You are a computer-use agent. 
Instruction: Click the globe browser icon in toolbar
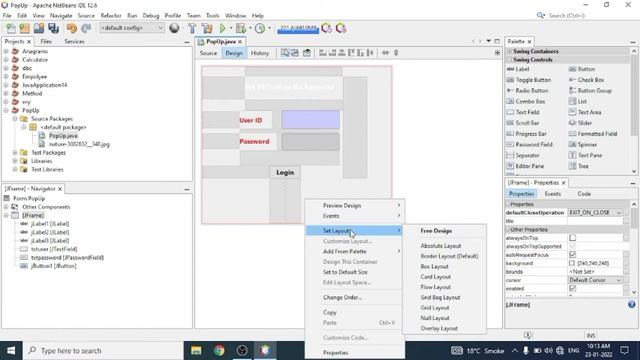pos(174,28)
